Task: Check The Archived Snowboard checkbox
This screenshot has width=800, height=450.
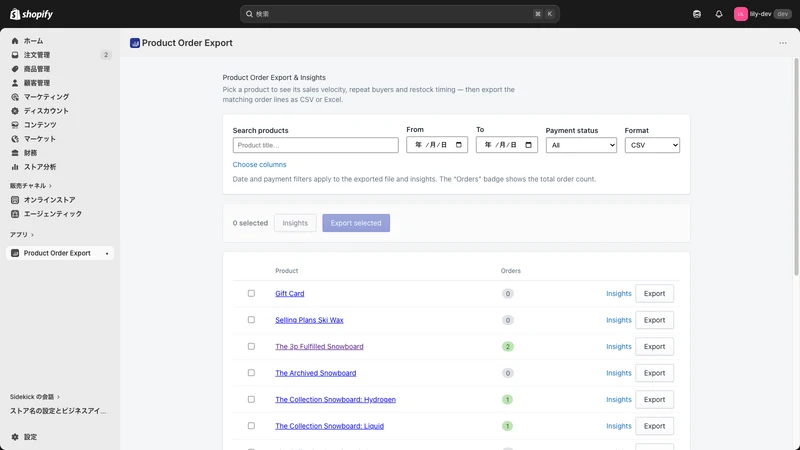Action: (x=251, y=373)
